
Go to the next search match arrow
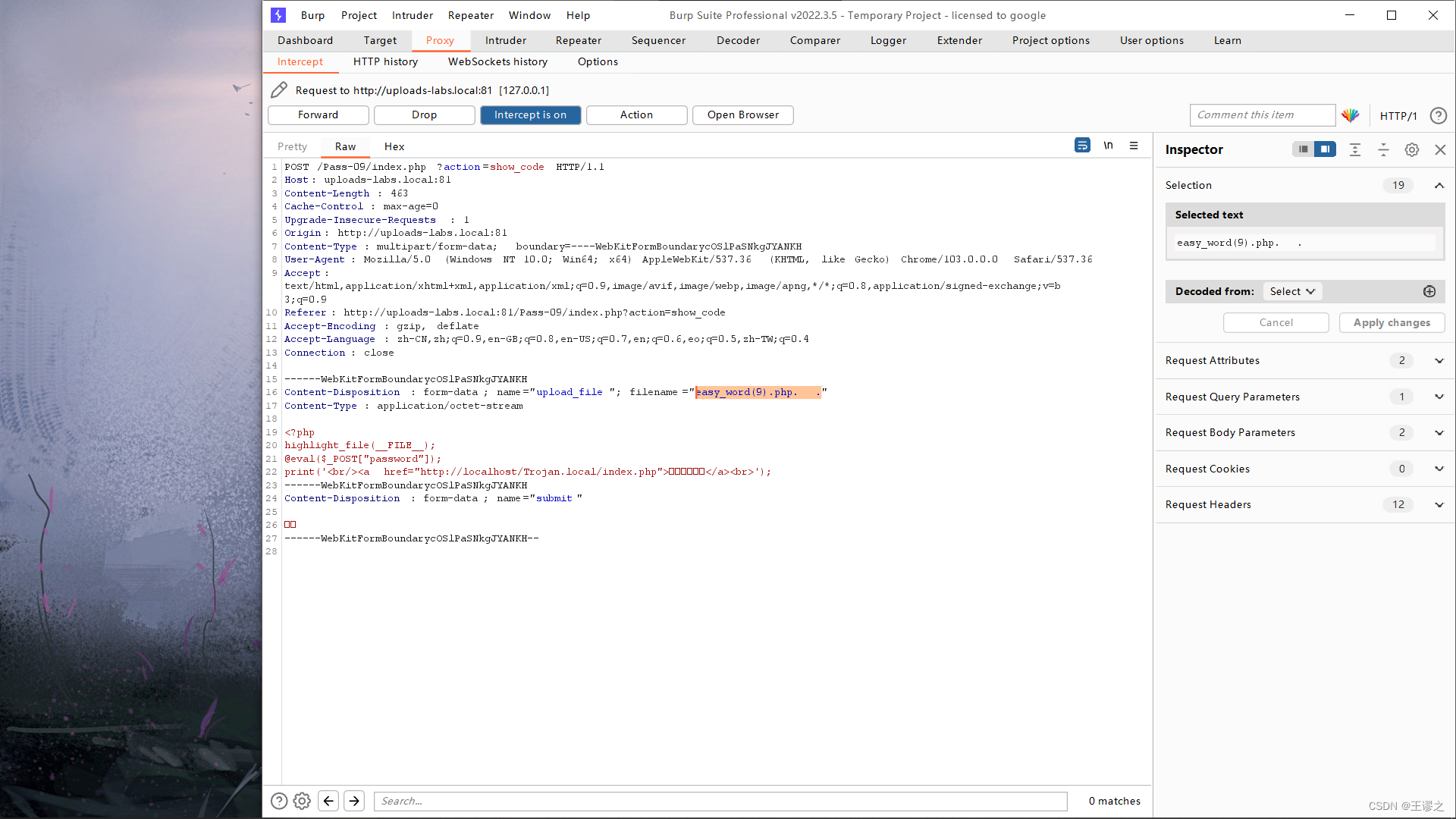point(354,801)
